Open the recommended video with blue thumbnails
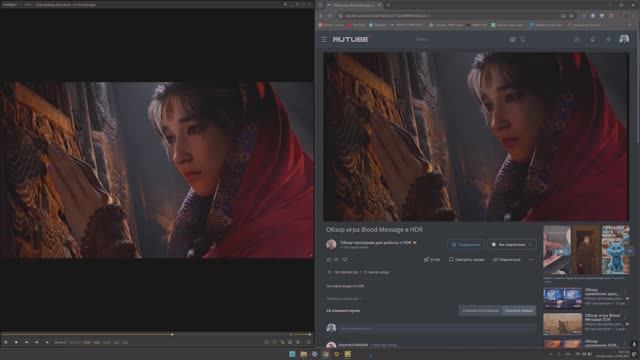This screenshot has width=640, height=360. click(562, 298)
